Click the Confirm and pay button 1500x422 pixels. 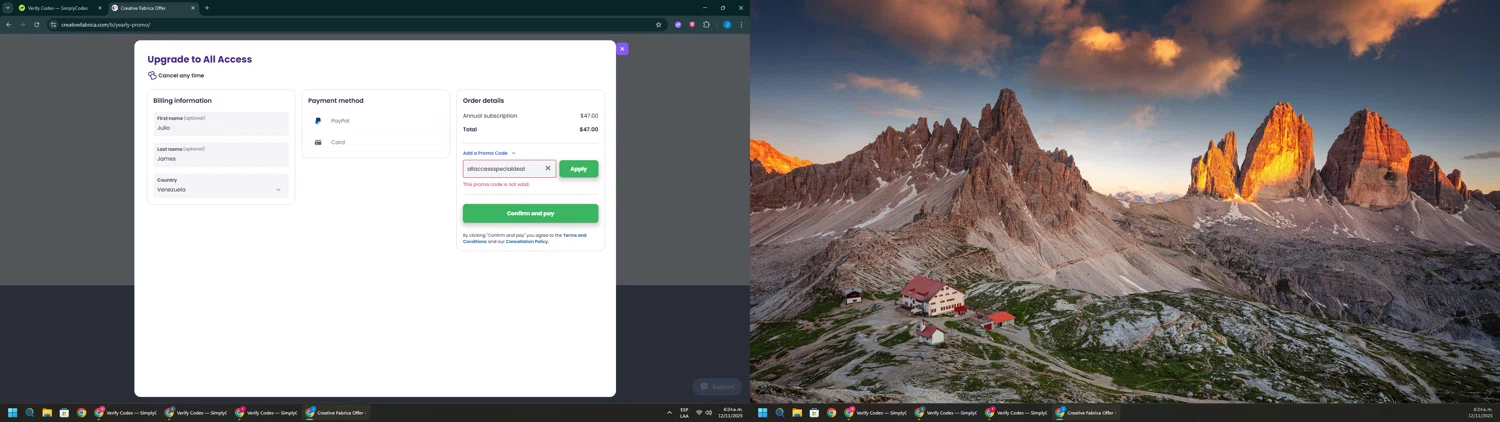[530, 213]
